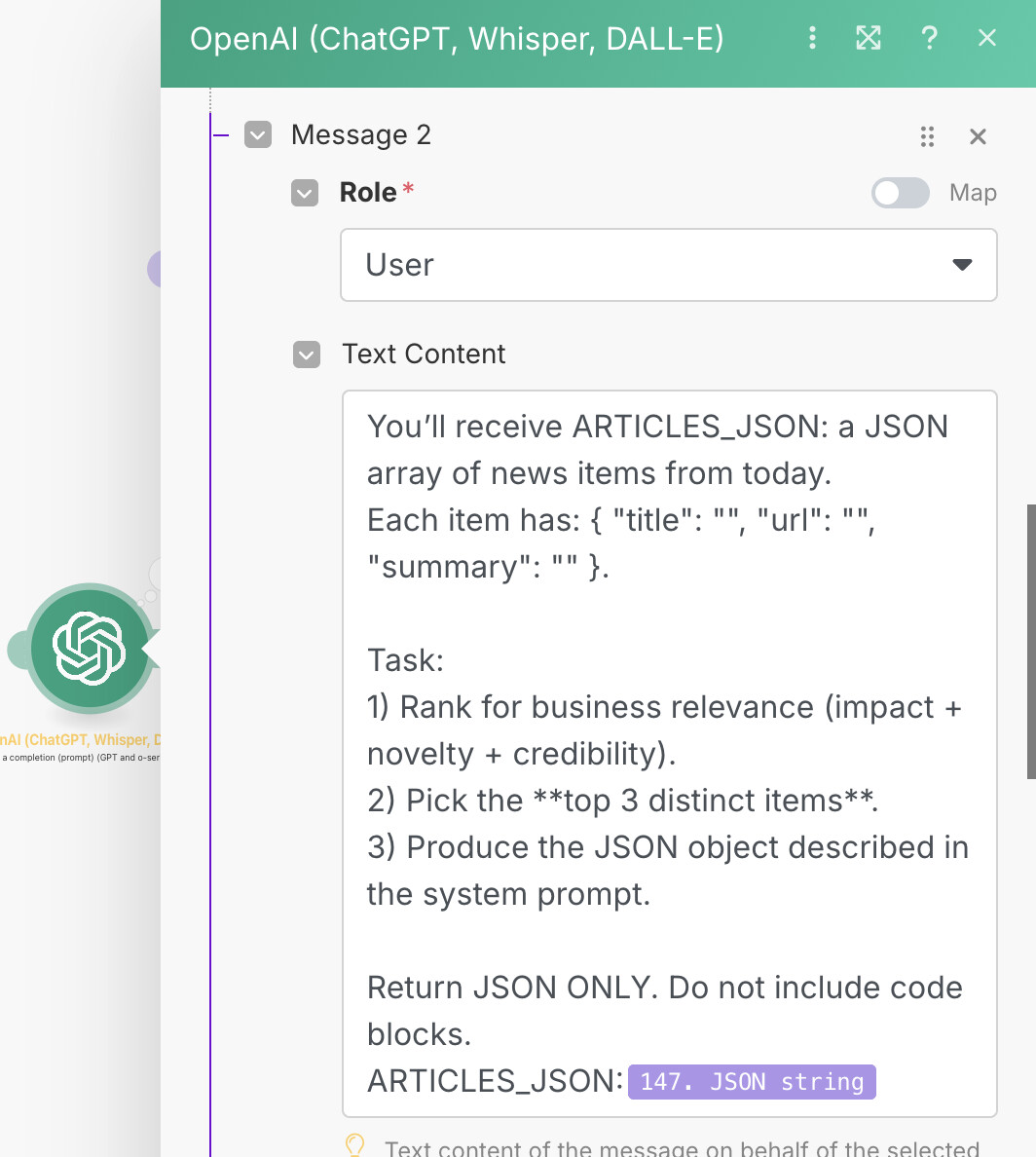Close the OpenAI module settings panel
This screenshot has width=1036, height=1157.
(x=987, y=38)
